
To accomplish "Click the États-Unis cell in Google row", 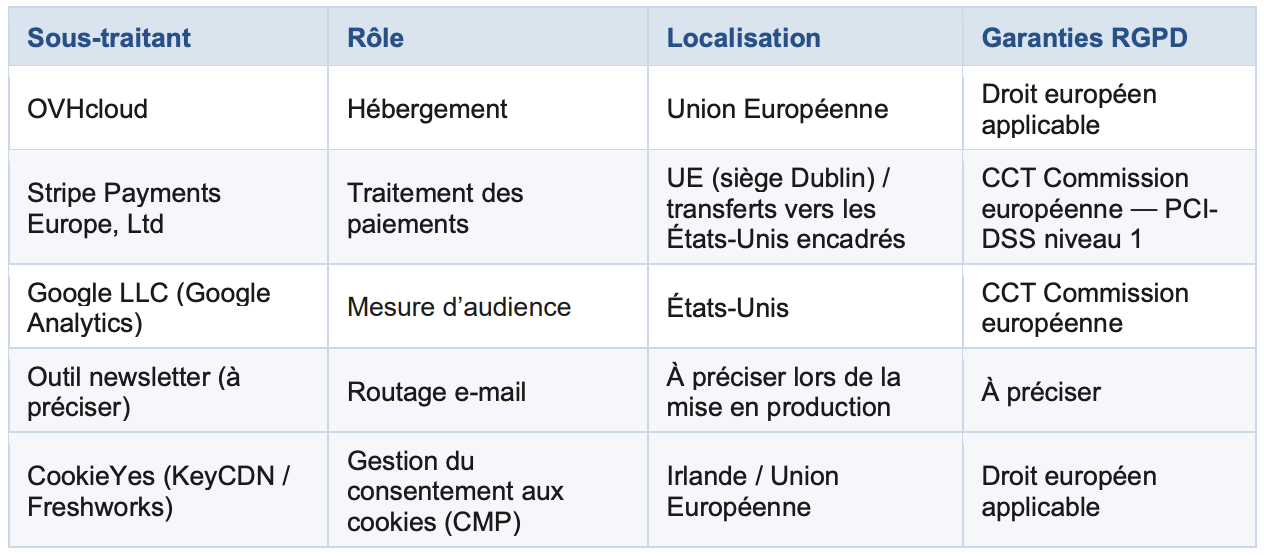I will click(728, 307).
